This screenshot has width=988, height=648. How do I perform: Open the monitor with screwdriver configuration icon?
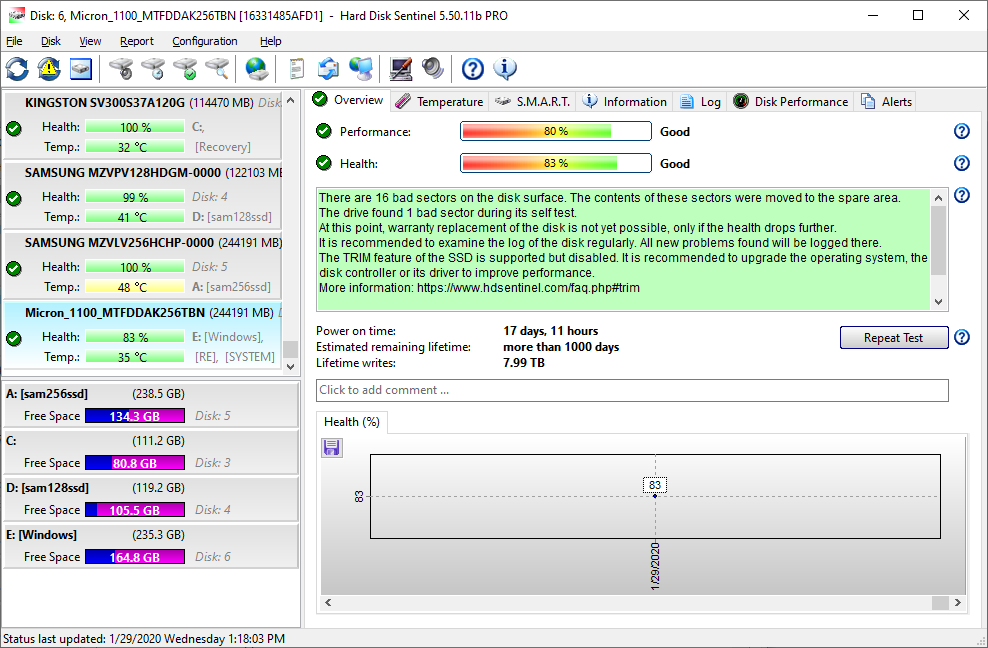pyautogui.click(x=400, y=69)
